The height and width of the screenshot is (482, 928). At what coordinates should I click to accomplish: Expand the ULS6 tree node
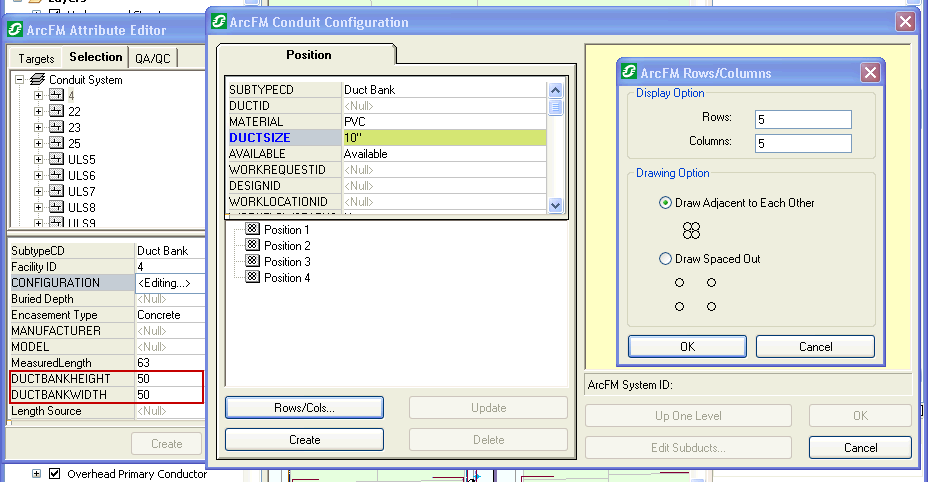tap(39, 176)
